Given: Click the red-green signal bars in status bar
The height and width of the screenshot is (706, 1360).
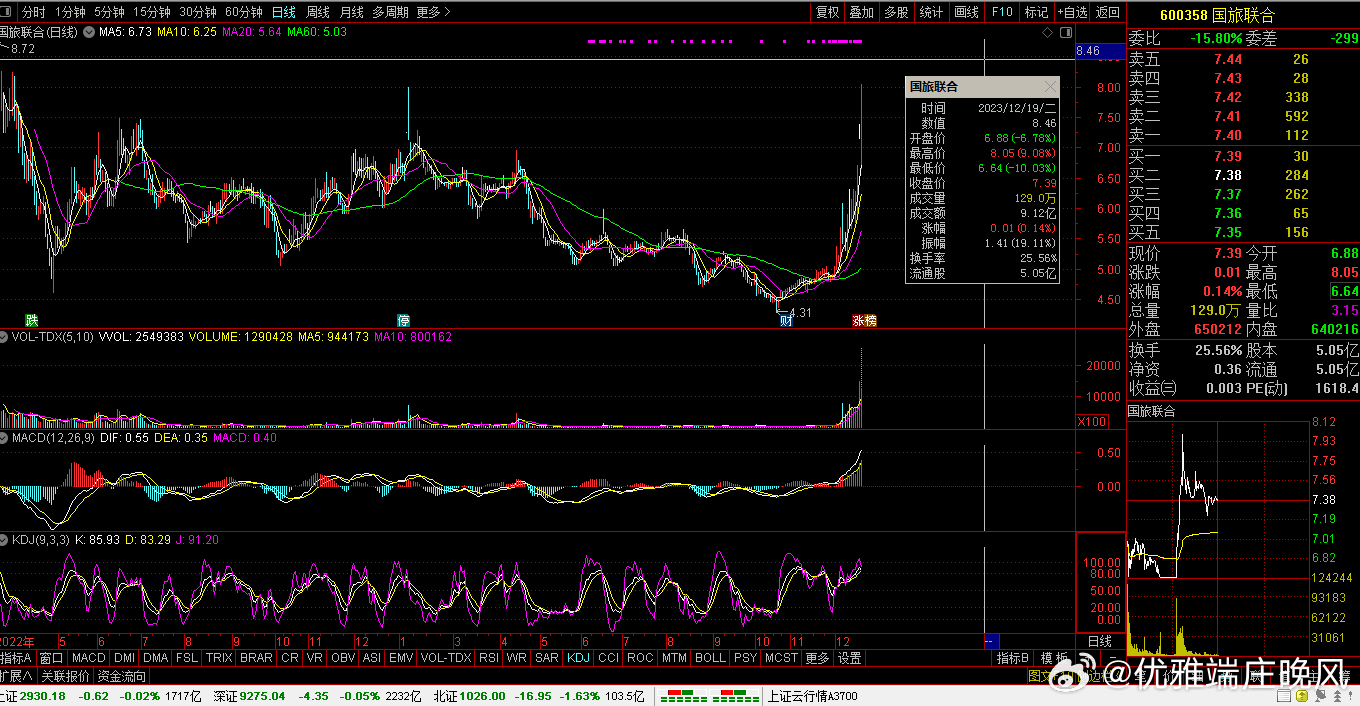Looking at the screenshot, I should click(711, 695).
